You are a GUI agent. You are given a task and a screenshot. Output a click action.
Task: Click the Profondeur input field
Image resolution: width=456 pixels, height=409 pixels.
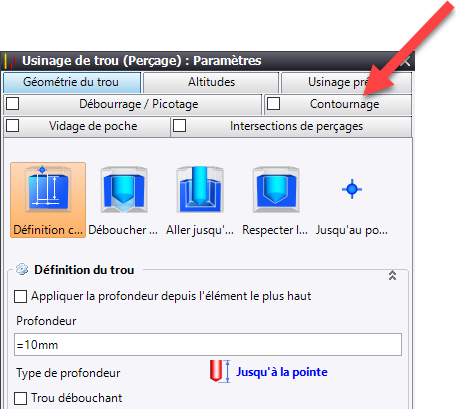(x=208, y=345)
